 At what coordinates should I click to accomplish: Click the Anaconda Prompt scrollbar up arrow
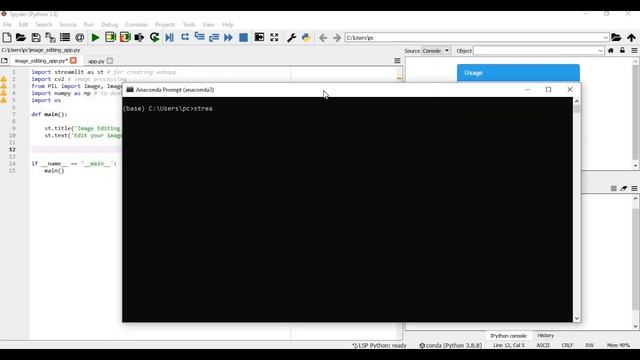pyautogui.click(x=577, y=101)
